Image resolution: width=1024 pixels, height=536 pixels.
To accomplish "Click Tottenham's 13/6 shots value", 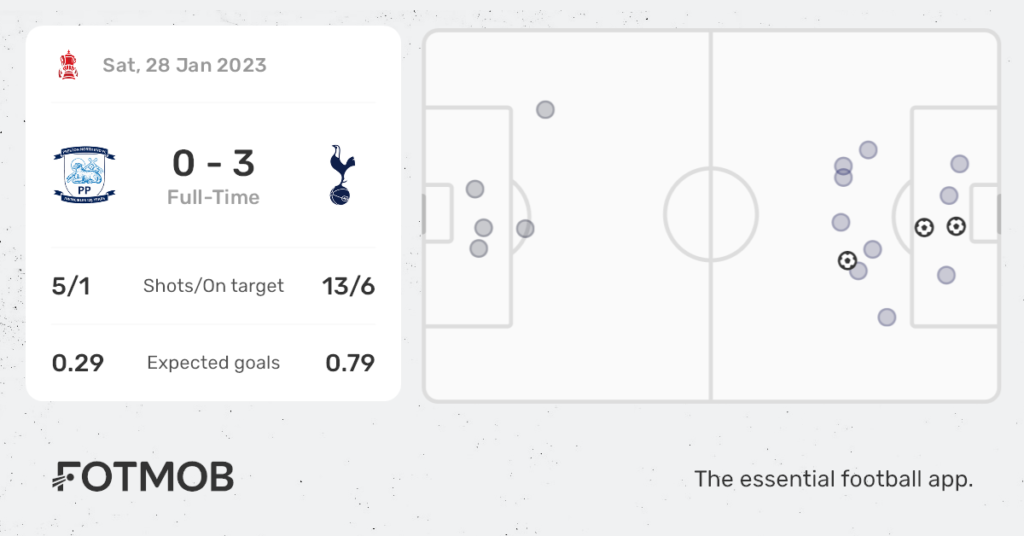I will tap(348, 286).
